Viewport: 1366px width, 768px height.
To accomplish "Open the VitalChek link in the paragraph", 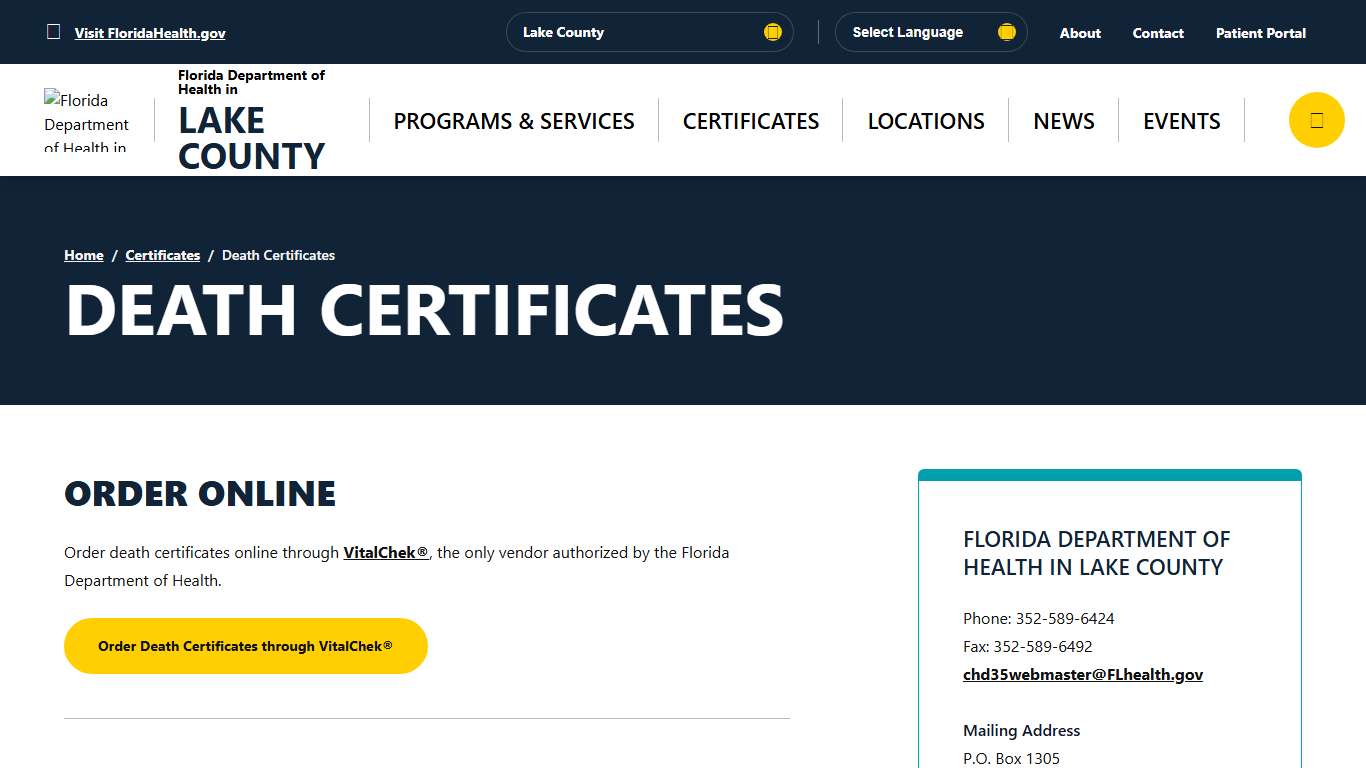I will [386, 552].
